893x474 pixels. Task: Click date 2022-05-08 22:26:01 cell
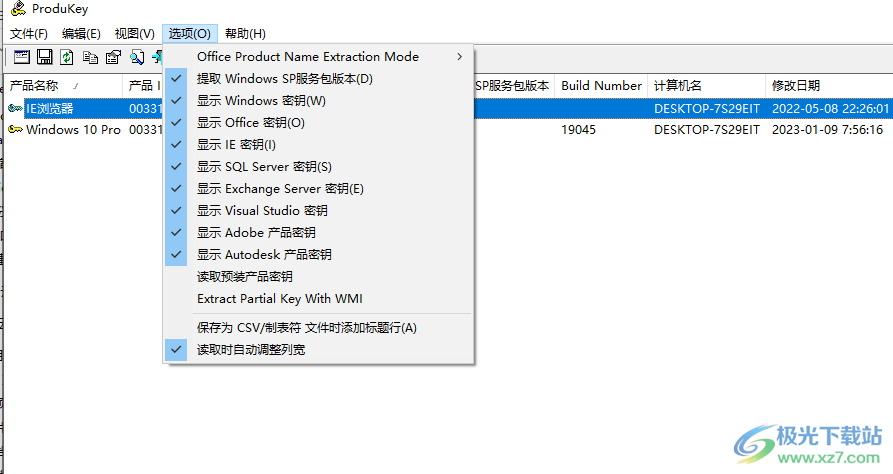pos(830,108)
